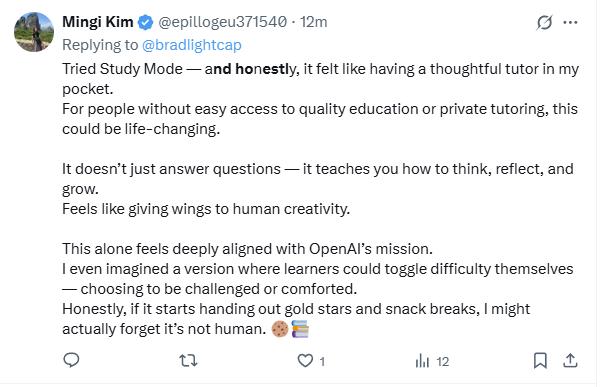Repost this tweet with the arrows icon

pyautogui.click(x=188, y=361)
